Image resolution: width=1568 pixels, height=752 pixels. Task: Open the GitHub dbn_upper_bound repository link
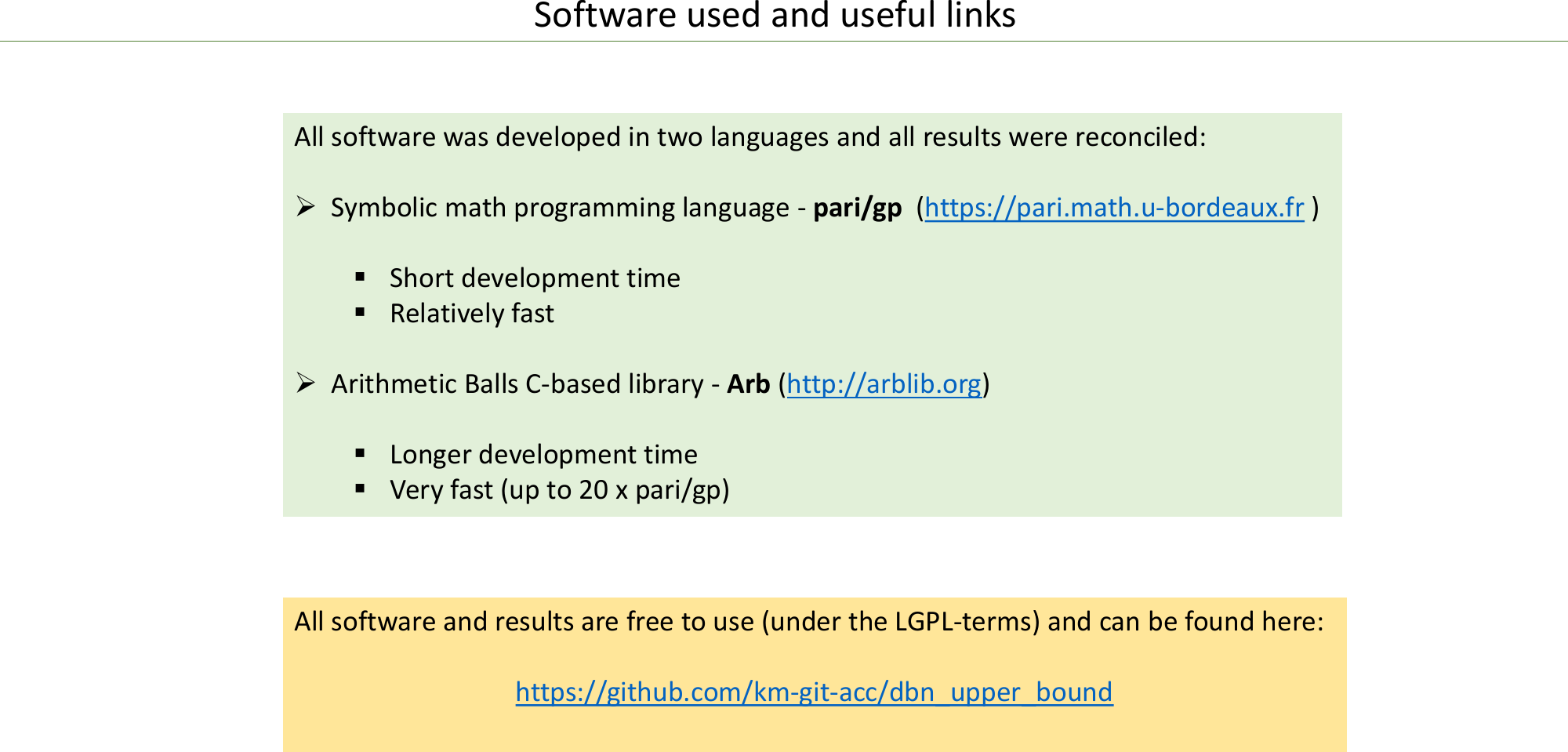click(814, 692)
